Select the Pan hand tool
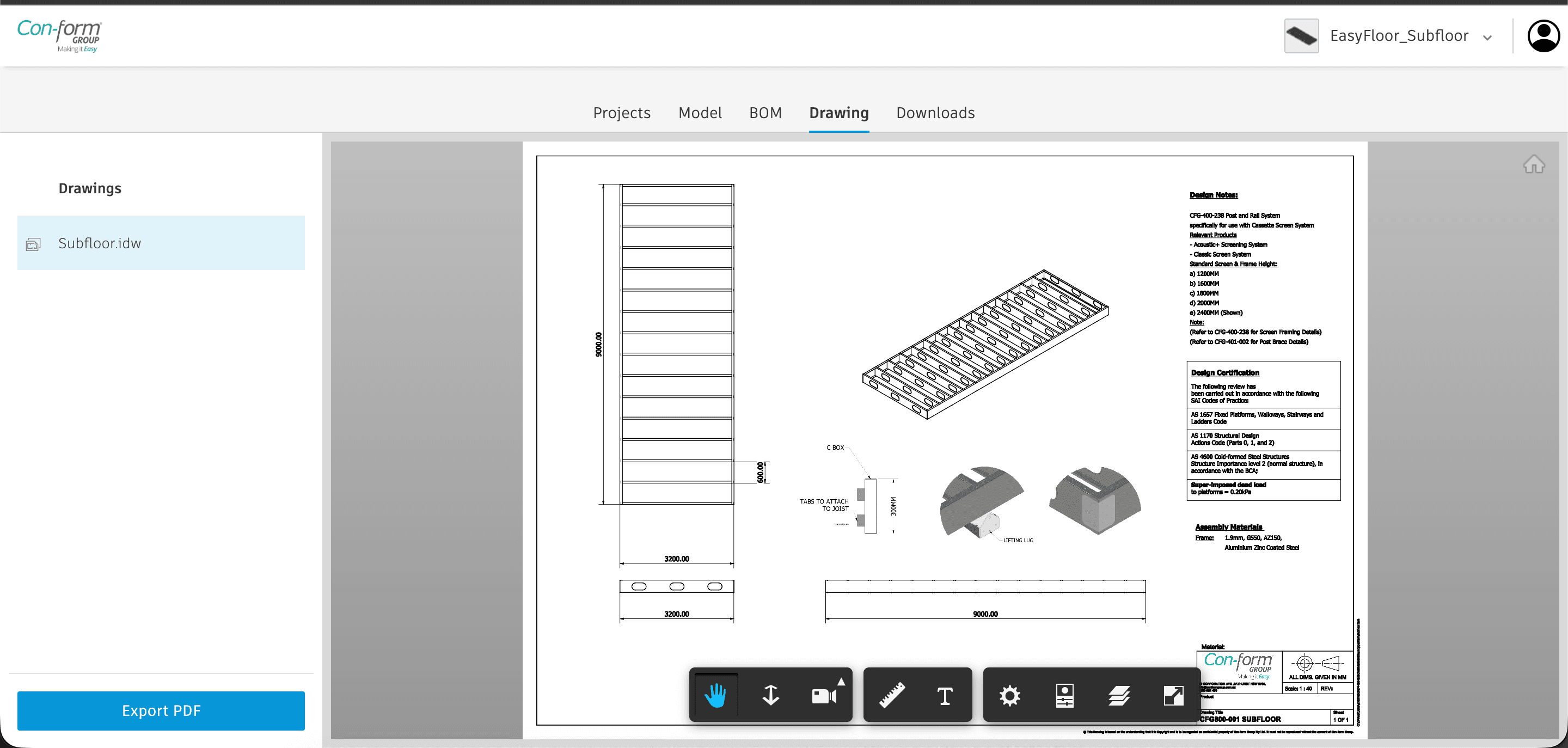 click(716, 695)
